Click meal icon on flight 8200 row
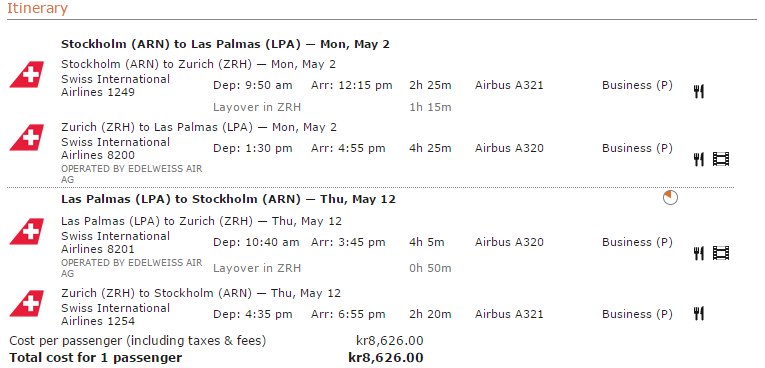 (699, 159)
